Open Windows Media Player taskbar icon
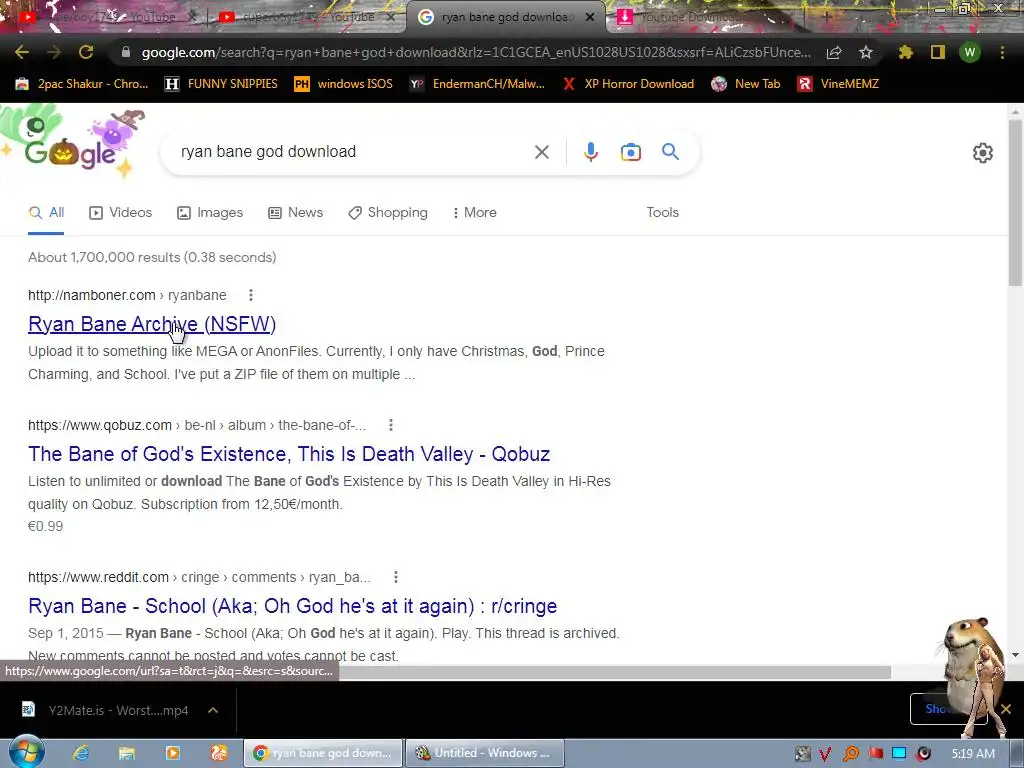Screen dimensions: 1024x768 pyautogui.click(x=172, y=753)
